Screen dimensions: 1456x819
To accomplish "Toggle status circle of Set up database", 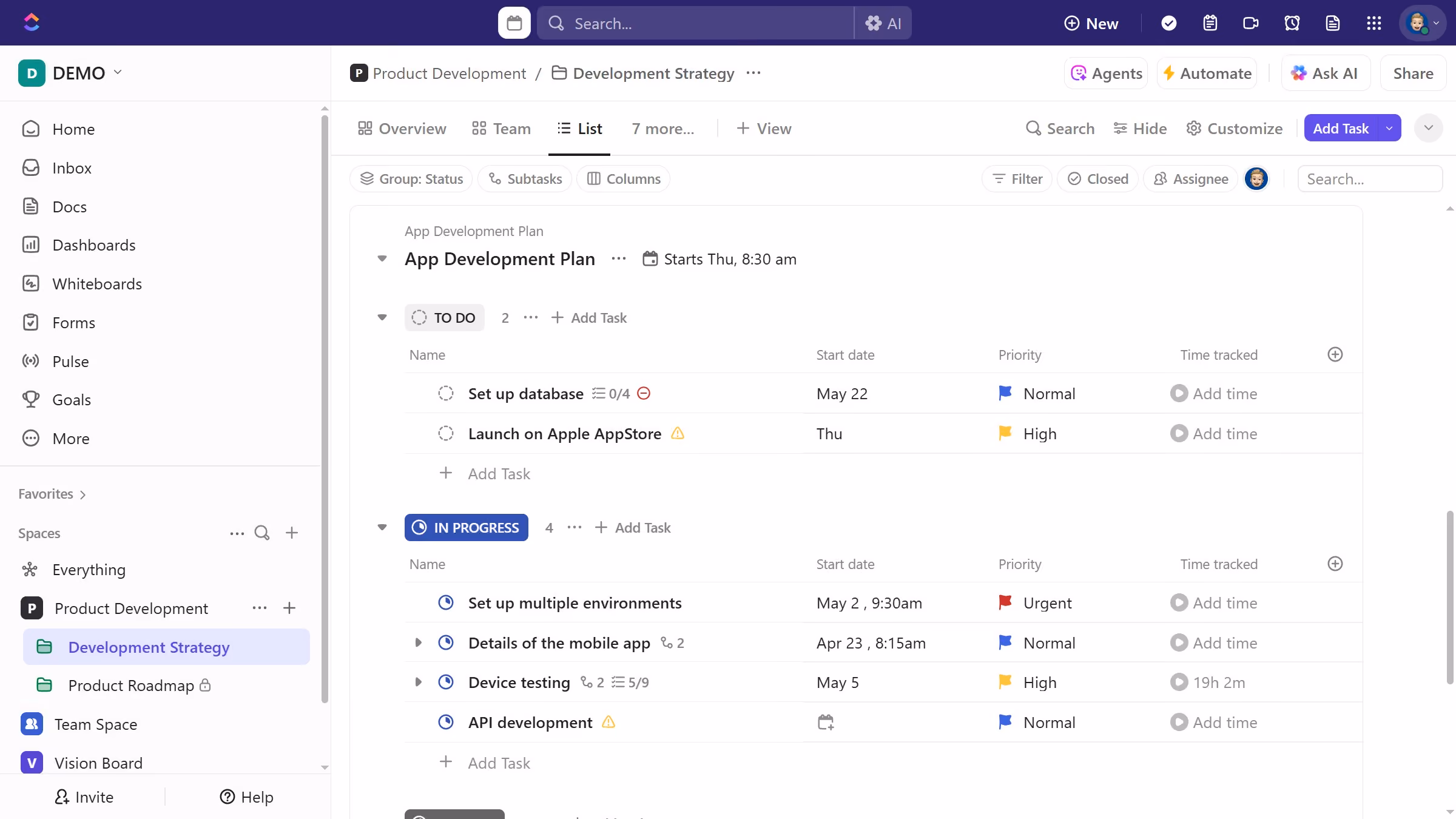I will coord(446,393).
